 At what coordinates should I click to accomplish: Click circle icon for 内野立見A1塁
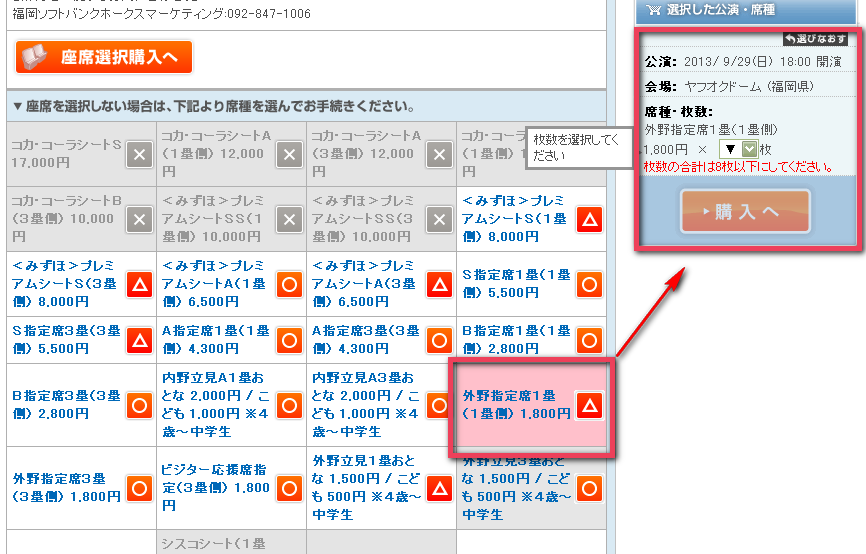point(289,405)
